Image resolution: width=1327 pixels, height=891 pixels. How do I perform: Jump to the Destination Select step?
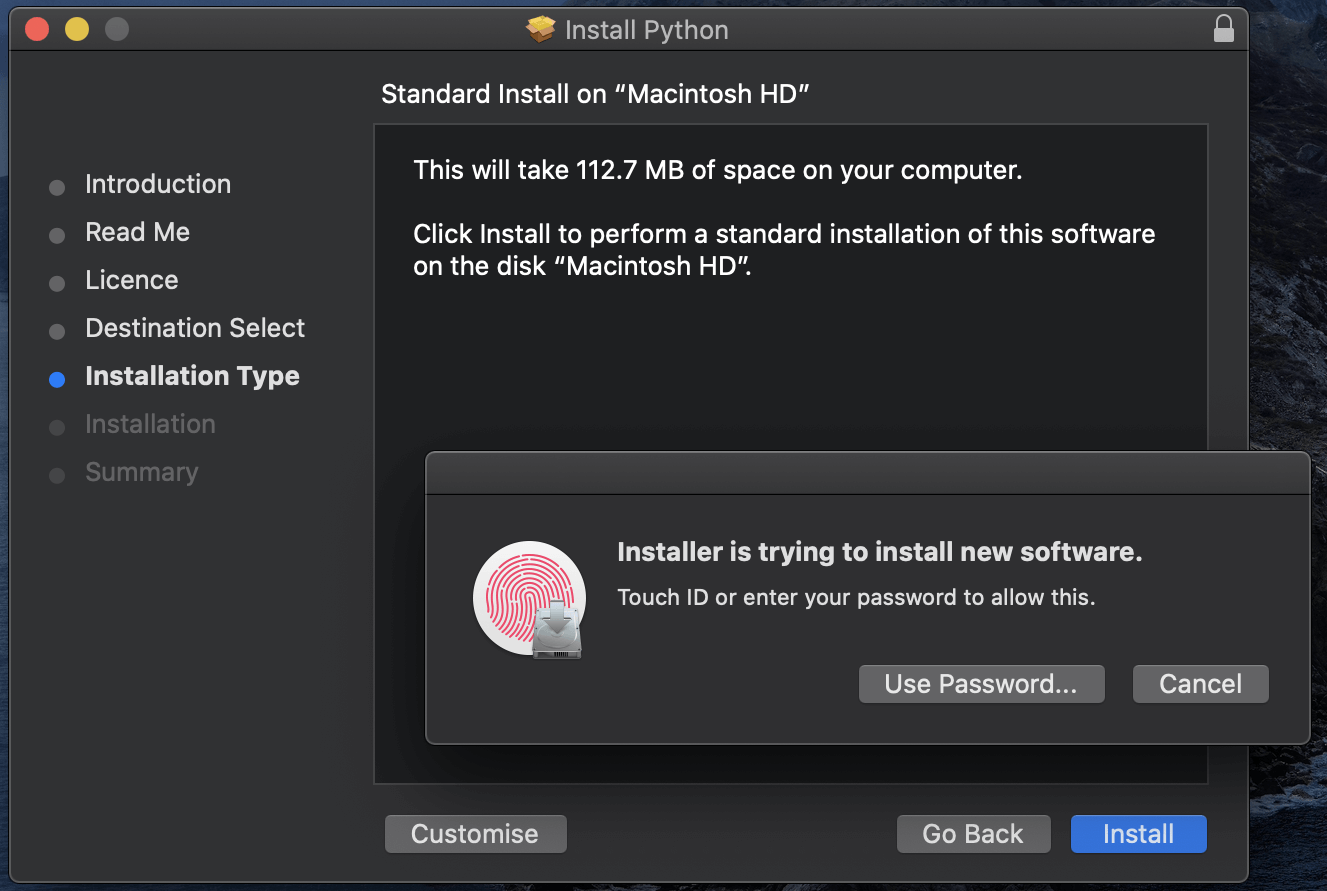click(195, 328)
